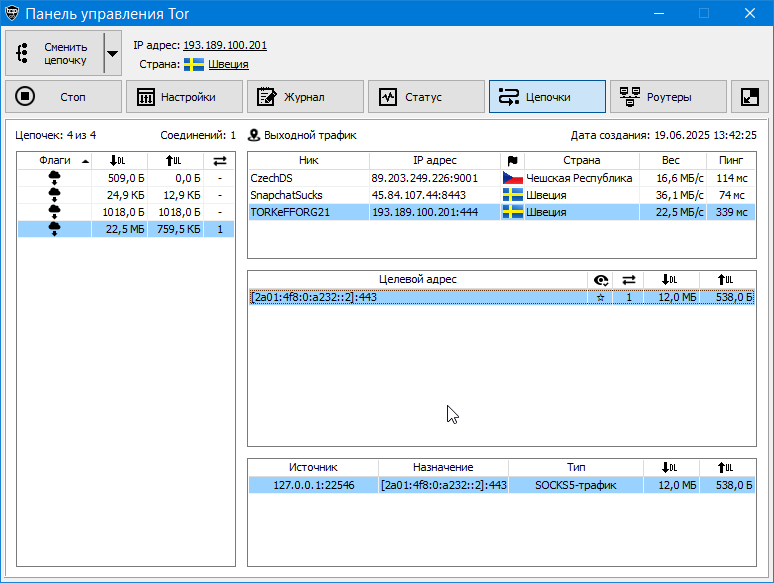Sort nodes by Вес column header

pos(672,160)
